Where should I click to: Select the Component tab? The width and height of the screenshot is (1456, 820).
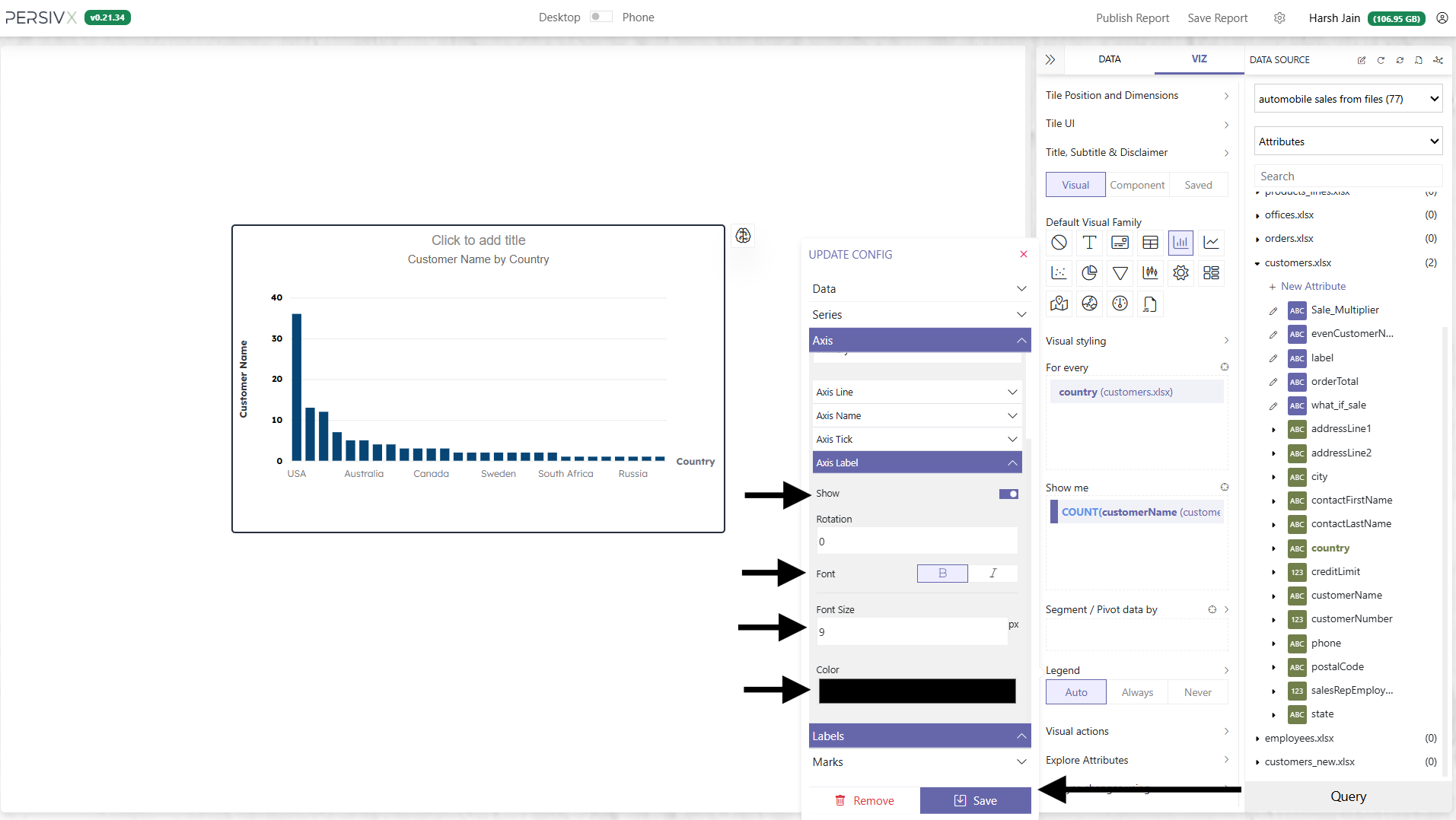[x=1137, y=185]
